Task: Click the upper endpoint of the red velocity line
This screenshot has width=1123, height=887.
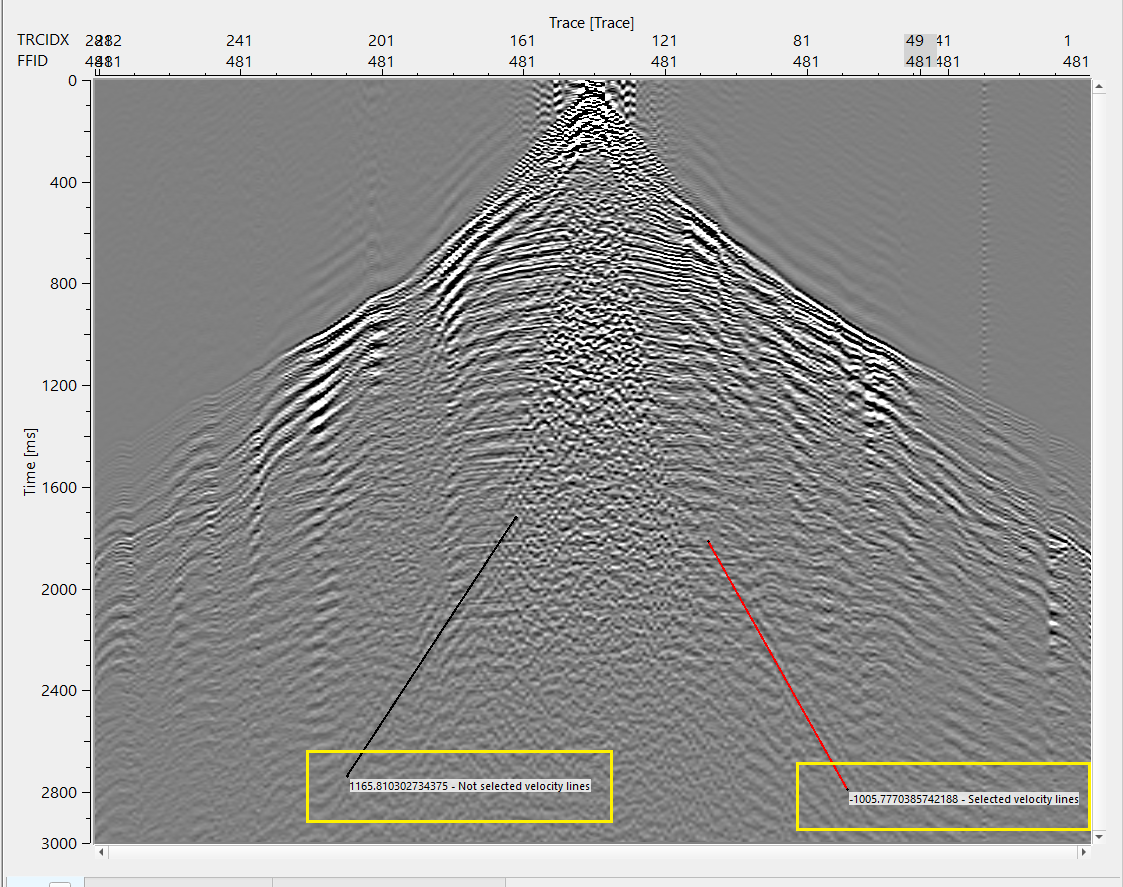Action: pos(708,542)
